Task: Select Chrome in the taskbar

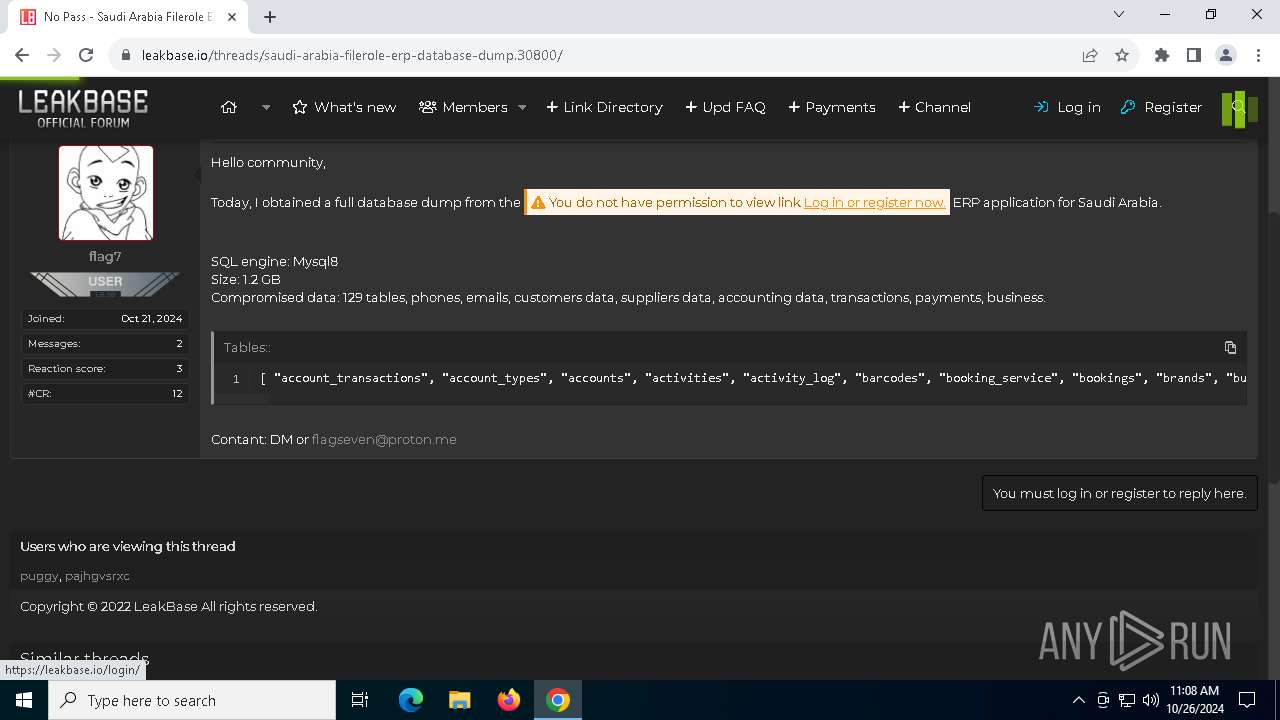Action: tap(558, 700)
